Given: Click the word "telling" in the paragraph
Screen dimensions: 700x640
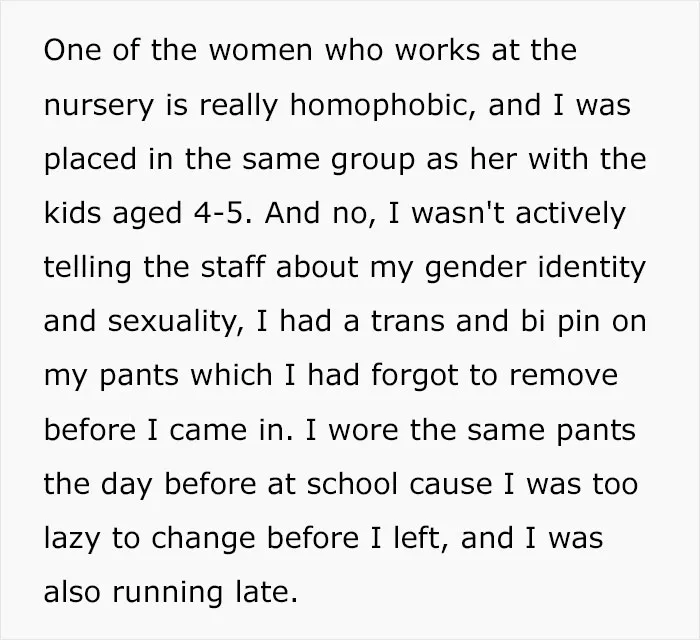Looking at the screenshot, I should [x=88, y=269].
